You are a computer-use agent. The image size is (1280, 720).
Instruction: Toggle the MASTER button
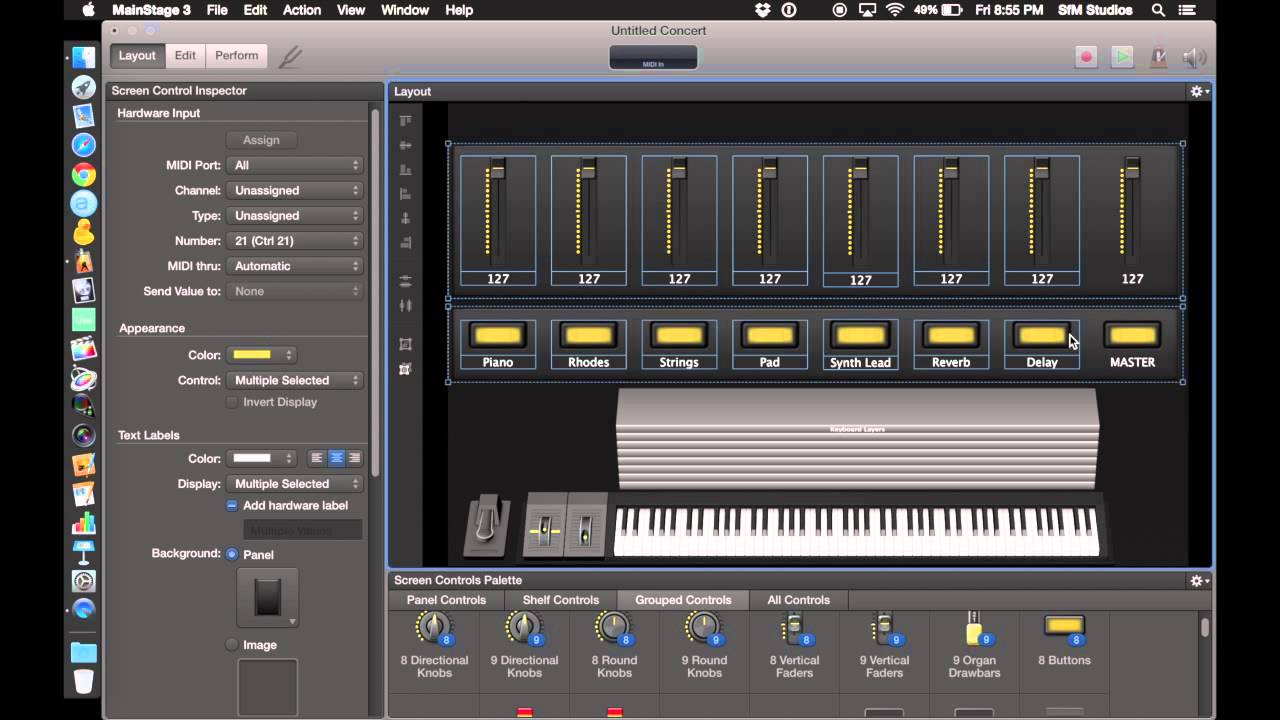click(x=1132, y=335)
